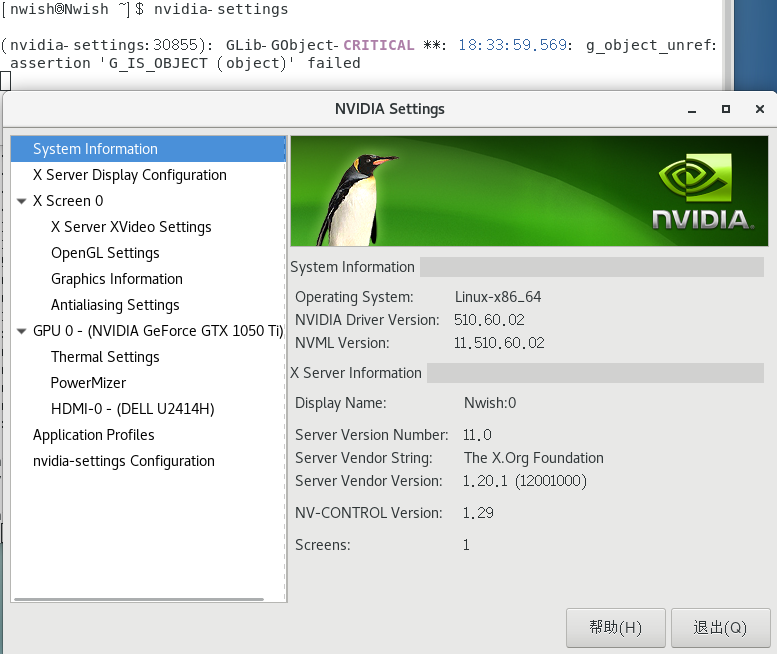The height and width of the screenshot is (654, 777).
Task: Click The X.Org Foundation vendor string
Action: coord(534,458)
